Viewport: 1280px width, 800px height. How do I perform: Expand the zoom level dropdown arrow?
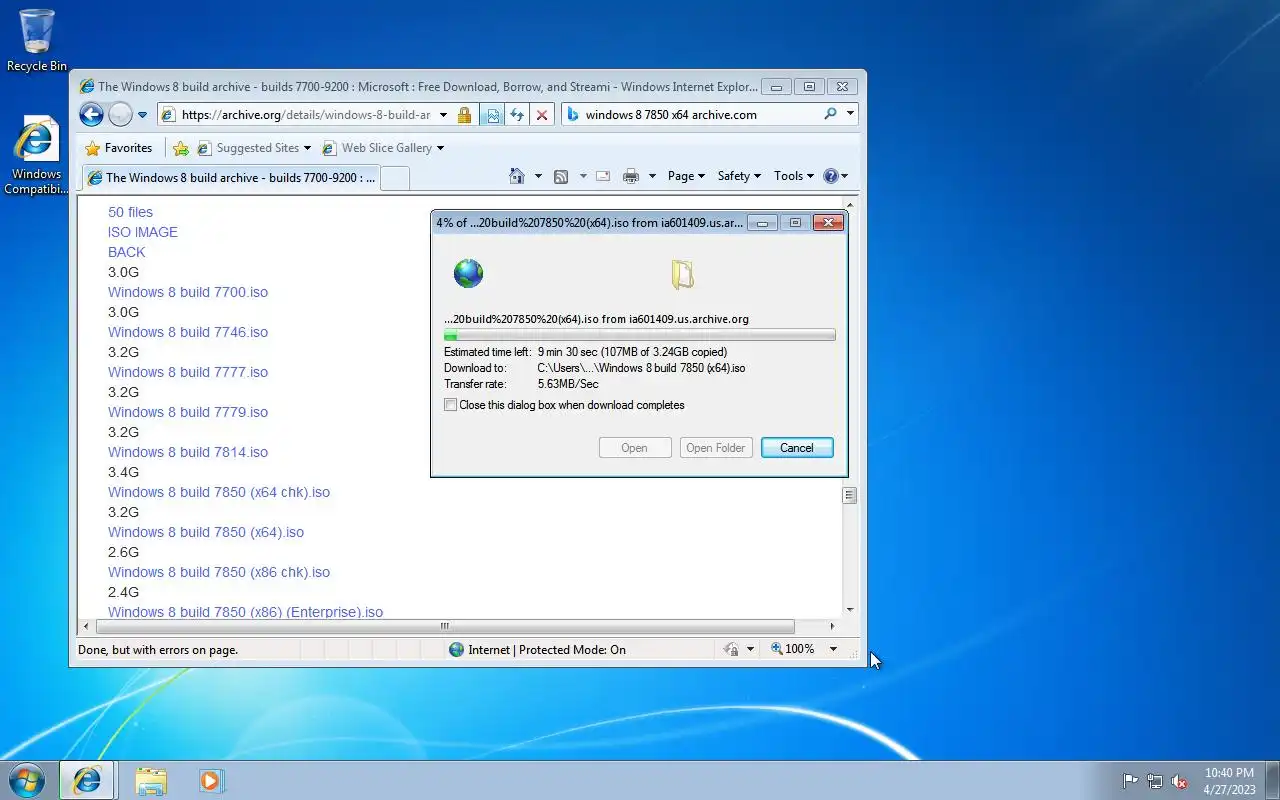pos(833,650)
